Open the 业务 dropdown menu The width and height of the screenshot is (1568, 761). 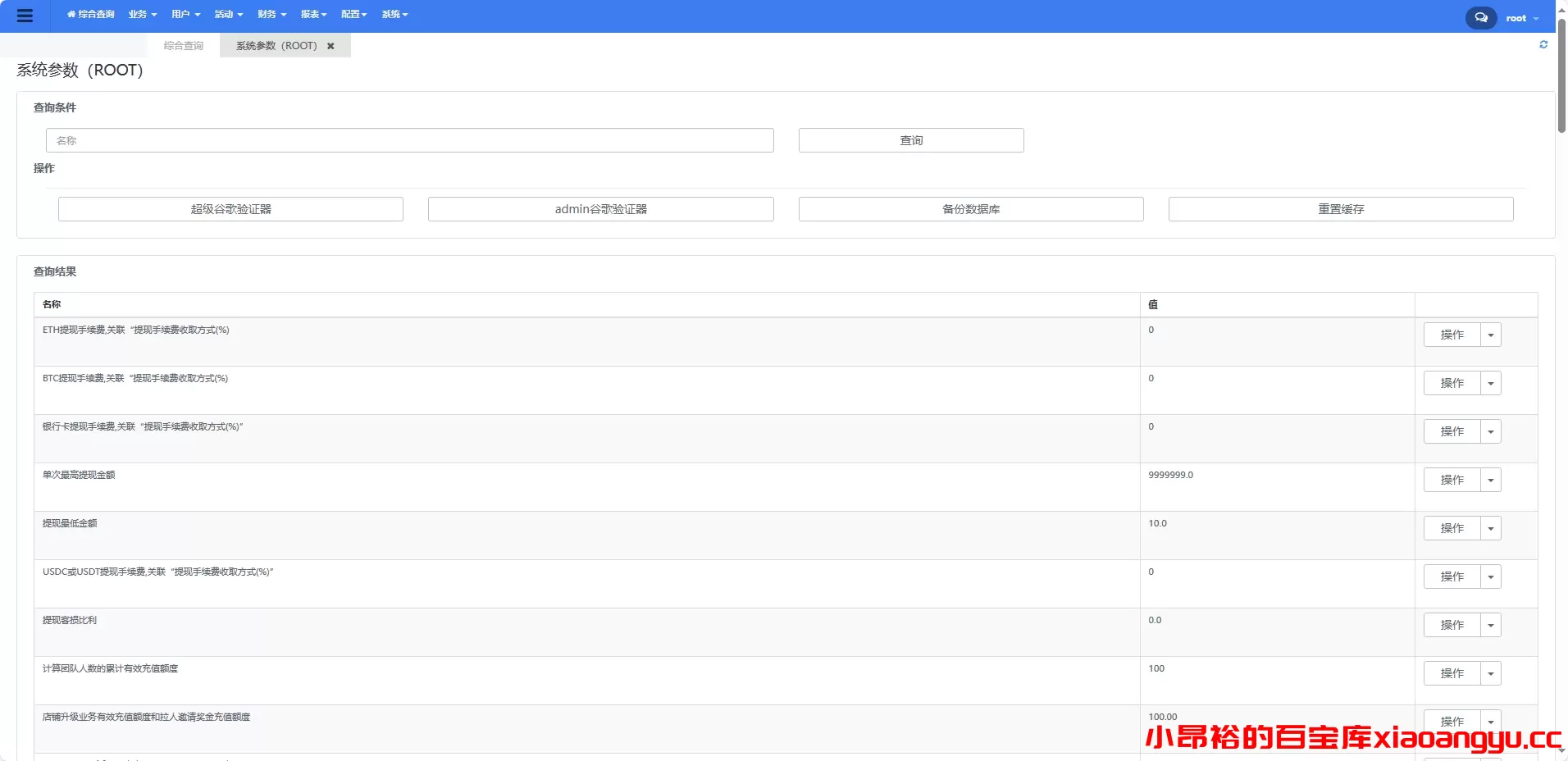click(142, 15)
